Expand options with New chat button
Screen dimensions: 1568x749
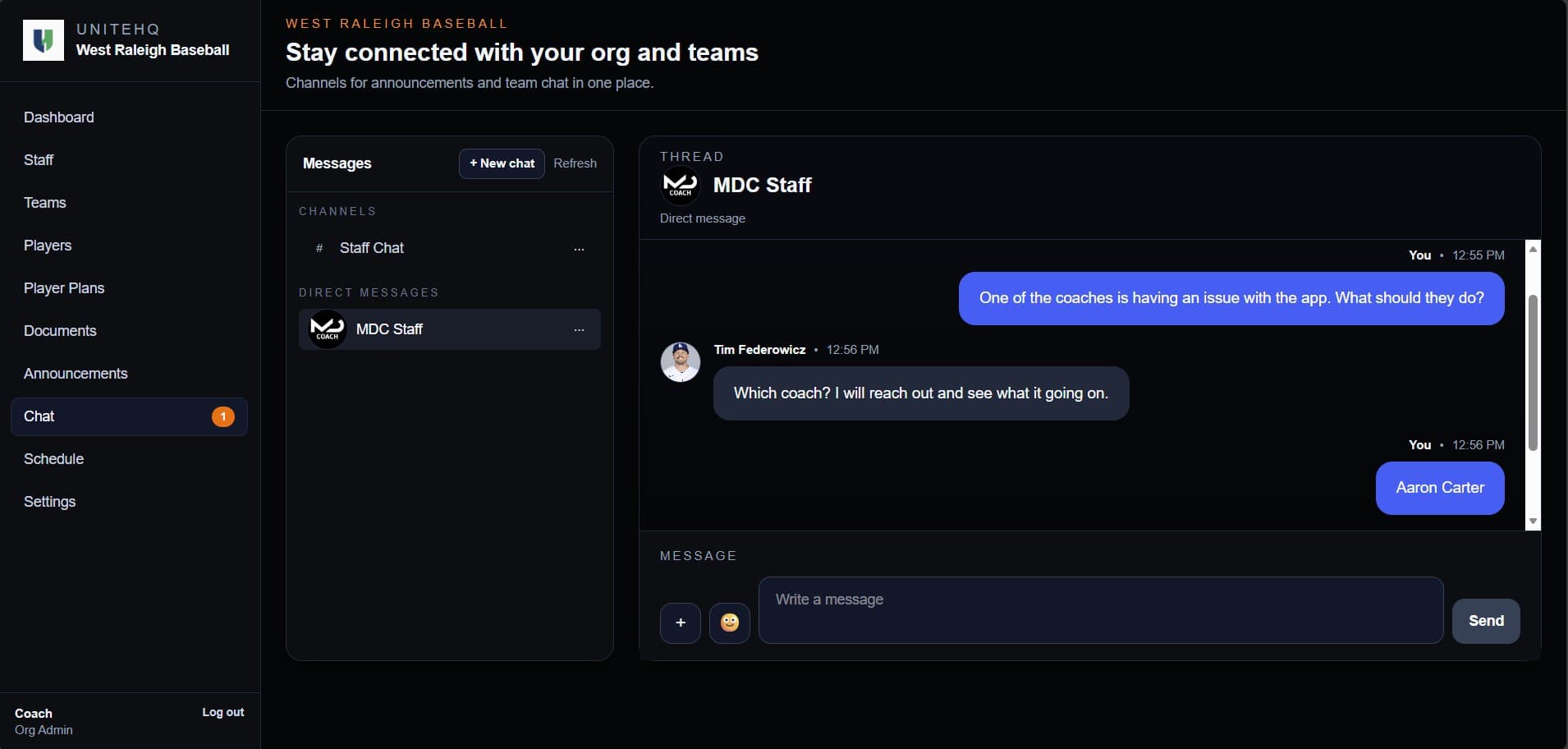501,163
